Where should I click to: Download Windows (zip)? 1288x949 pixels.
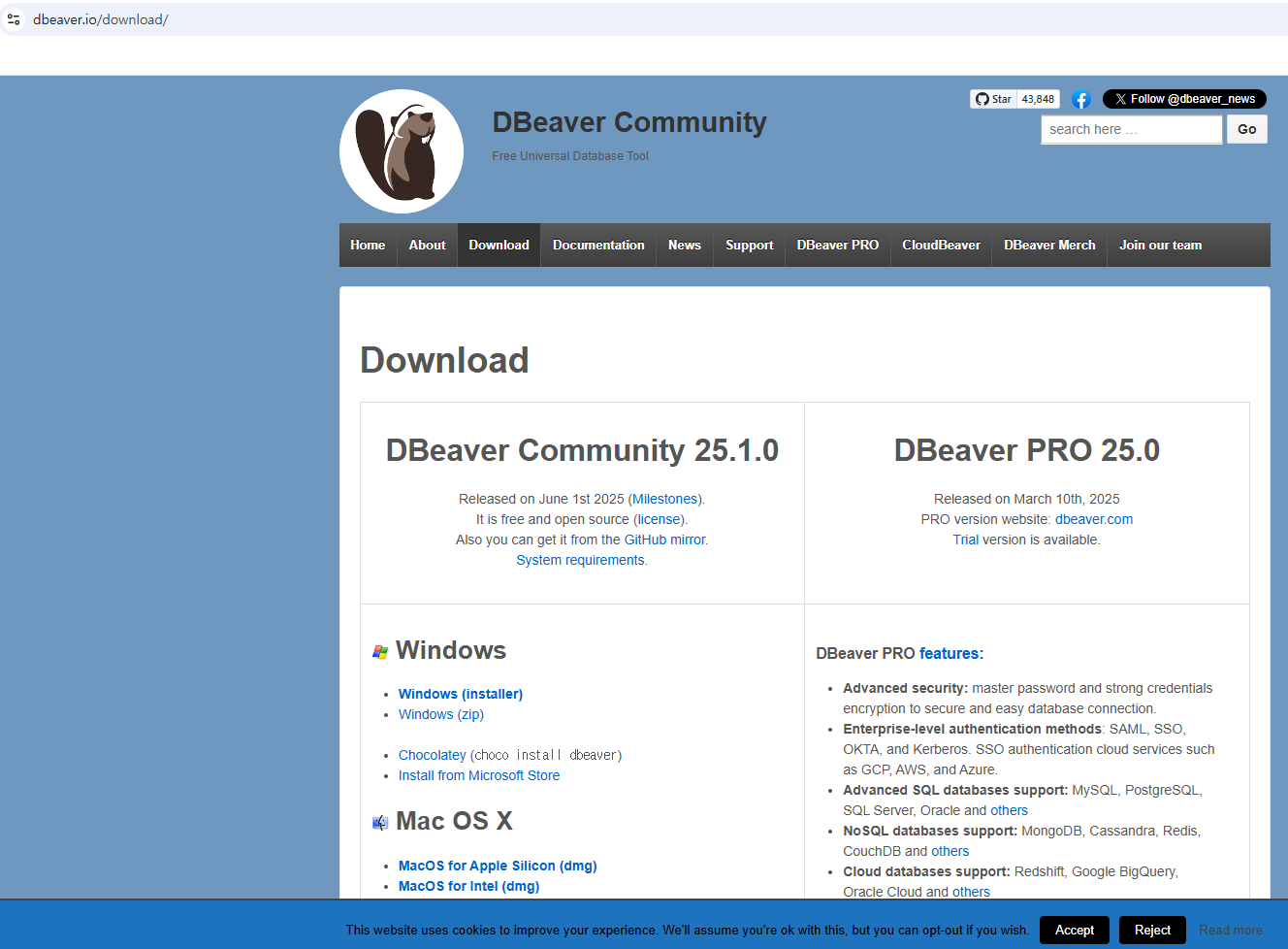click(x=441, y=714)
